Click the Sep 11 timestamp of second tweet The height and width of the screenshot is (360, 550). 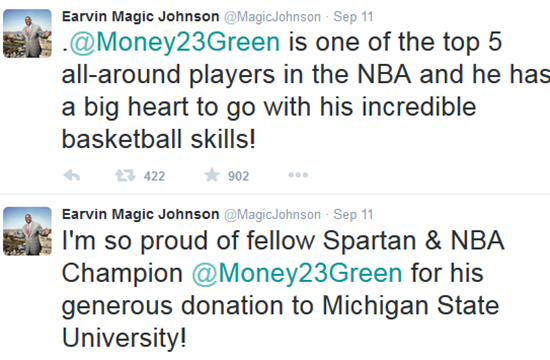click(x=353, y=215)
